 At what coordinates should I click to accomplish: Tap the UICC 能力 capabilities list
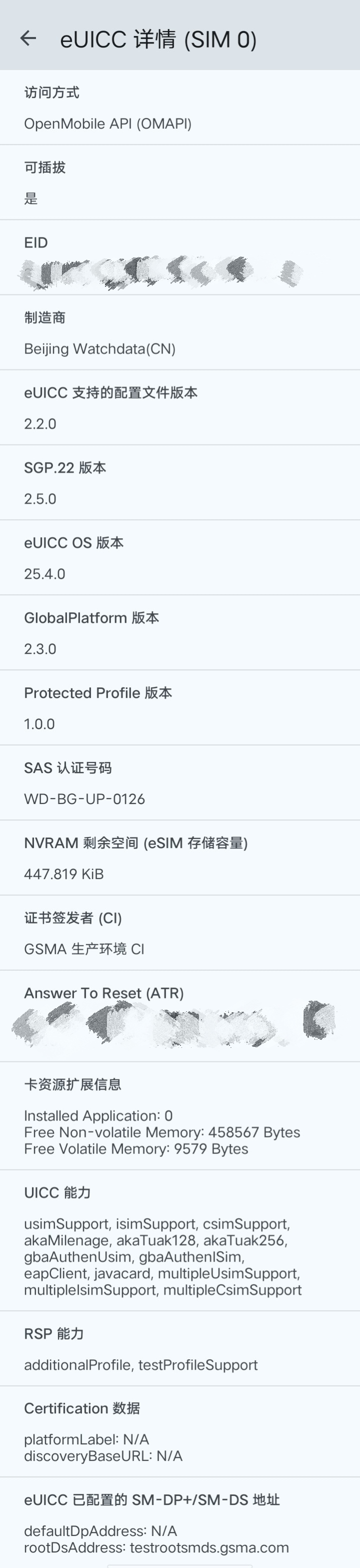click(x=162, y=1257)
